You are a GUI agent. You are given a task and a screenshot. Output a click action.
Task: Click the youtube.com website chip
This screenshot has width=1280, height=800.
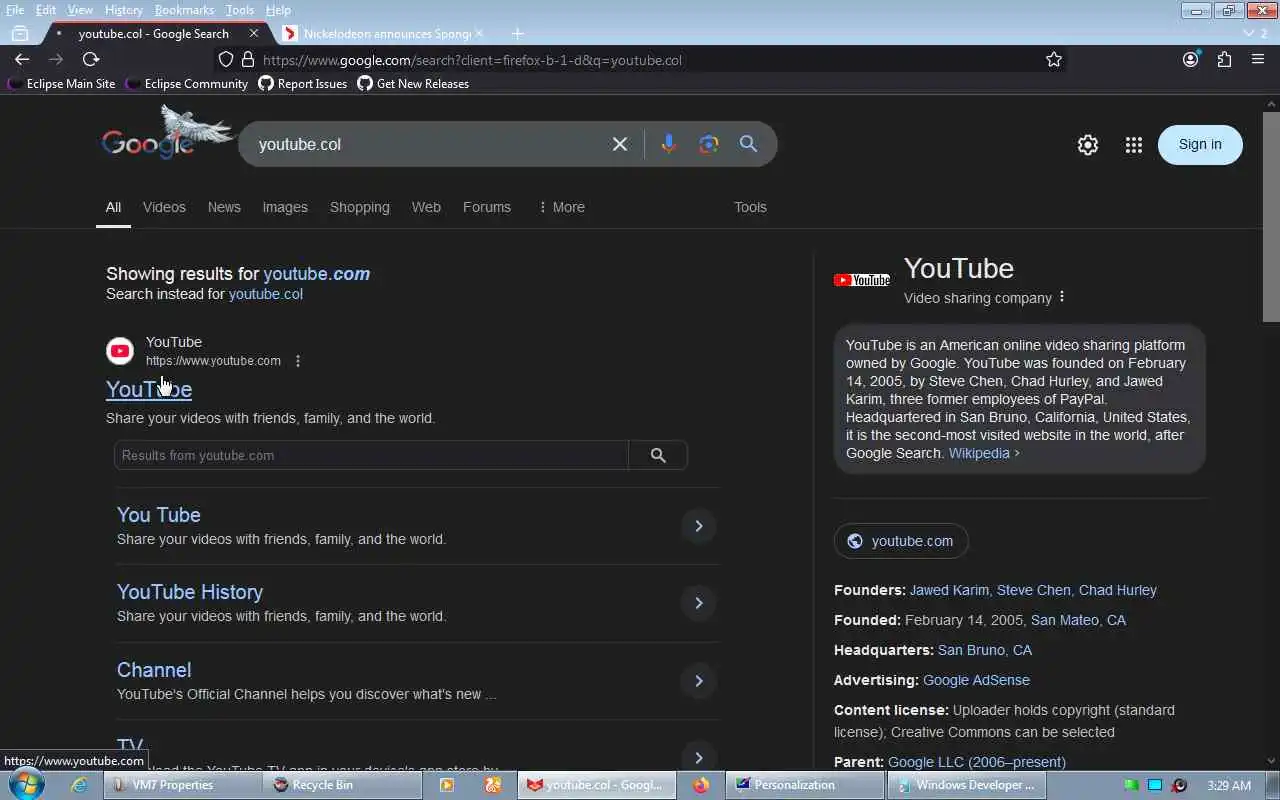tap(901, 541)
